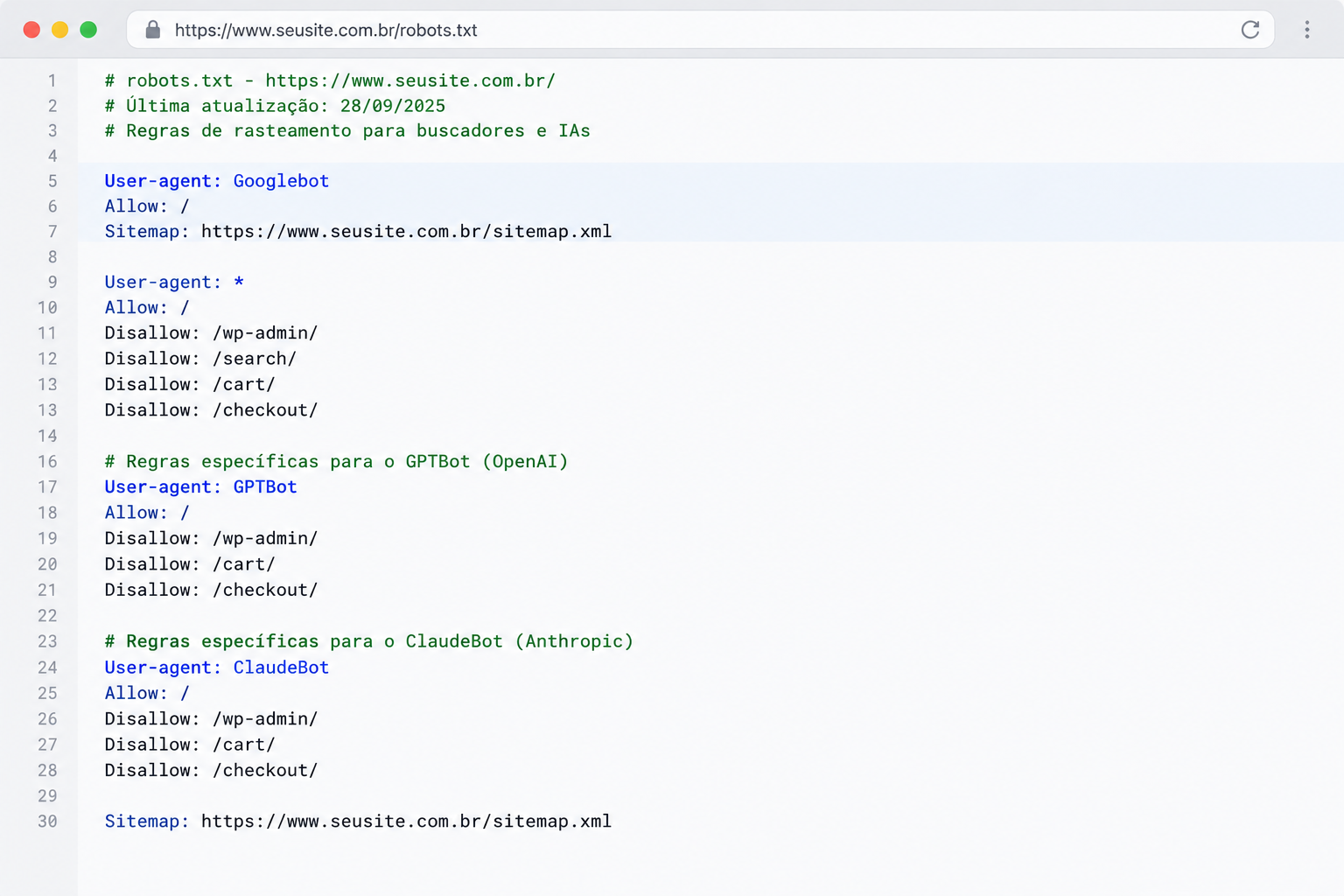Screen dimensions: 1344x896
Task: Click the Sitemap URL on line 30
Action: click(x=406, y=822)
